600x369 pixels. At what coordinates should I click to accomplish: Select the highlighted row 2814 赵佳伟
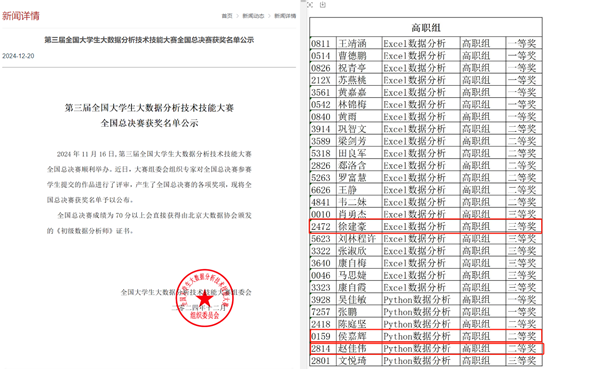tap(426, 348)
